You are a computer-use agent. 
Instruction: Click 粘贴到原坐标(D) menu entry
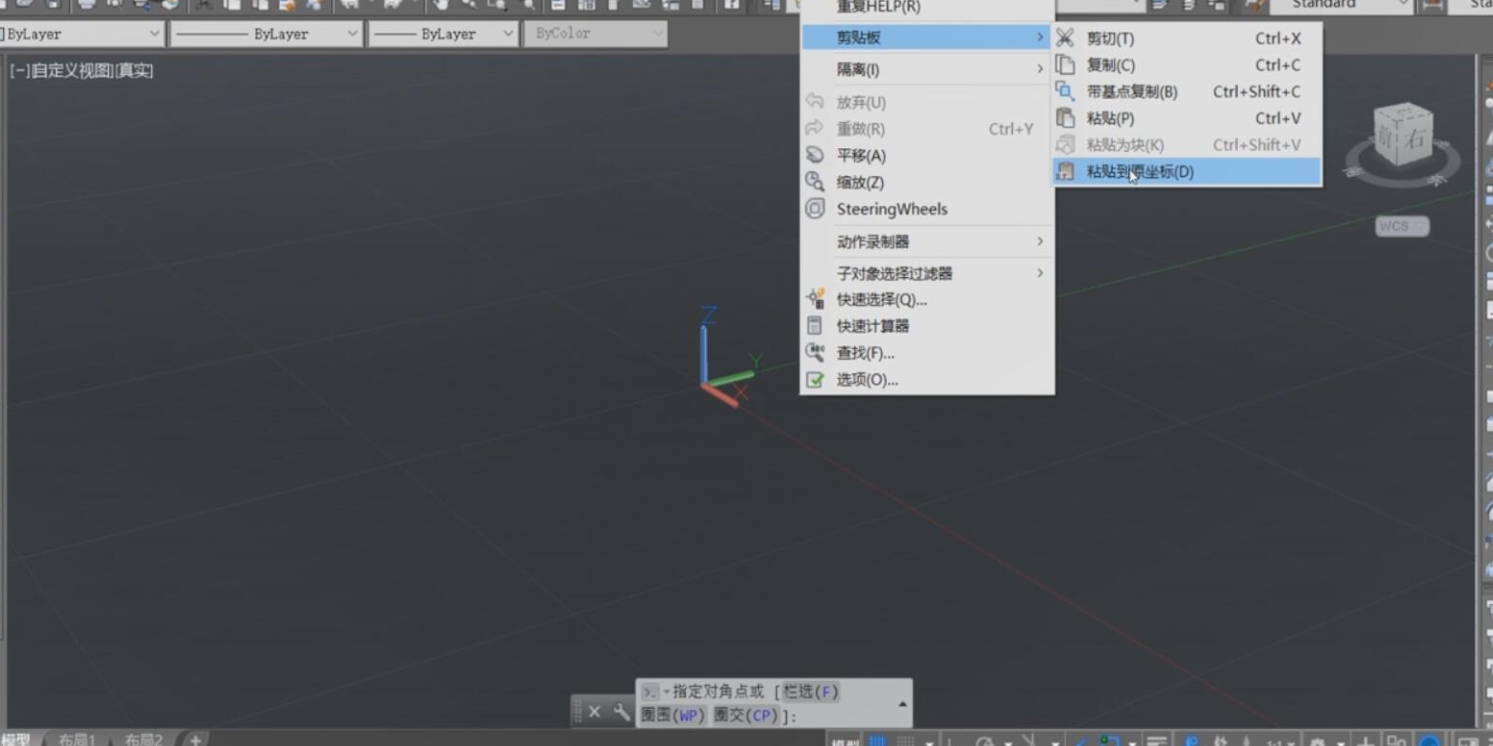(x=1187, y=171)
